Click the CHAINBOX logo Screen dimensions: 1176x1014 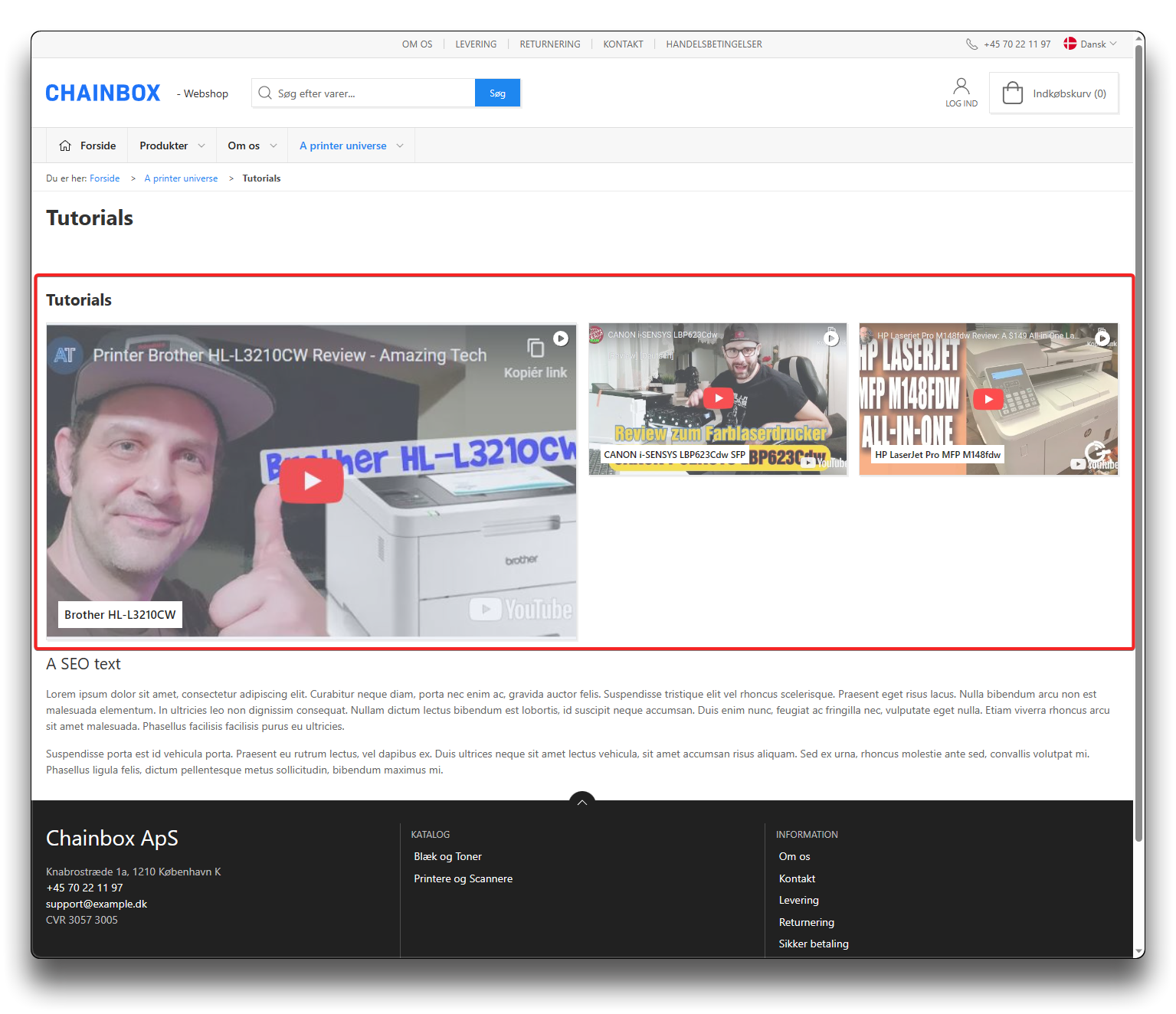103,93
